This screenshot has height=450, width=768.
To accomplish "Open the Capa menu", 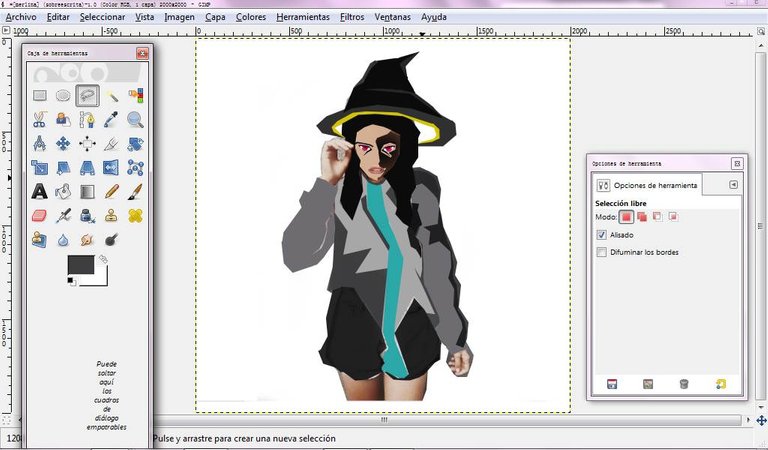I will coord(215,17).
